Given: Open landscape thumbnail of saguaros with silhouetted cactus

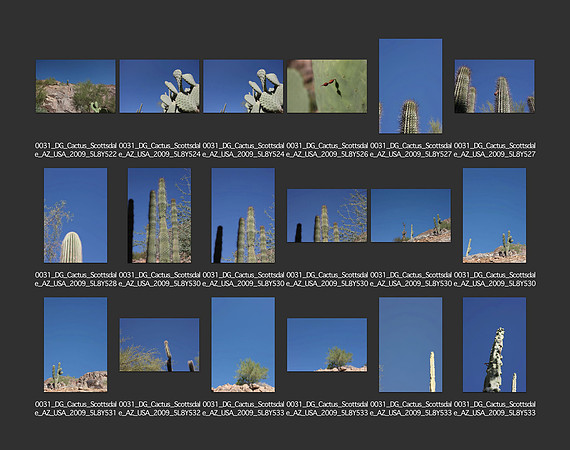Looking at the screenshot, I should pyautogui.click(x=327, y=216).
